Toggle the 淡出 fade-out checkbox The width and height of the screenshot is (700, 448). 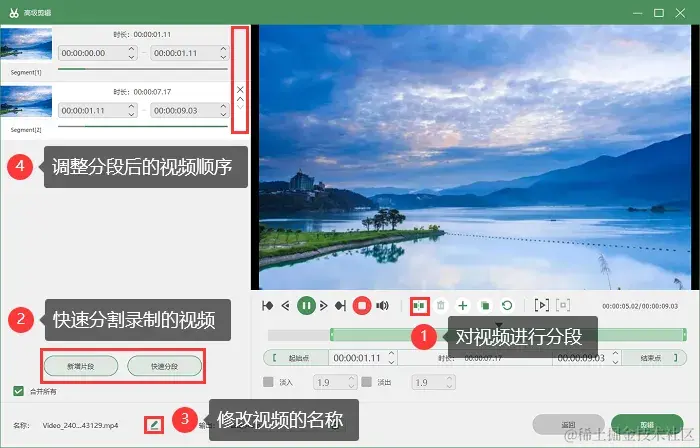tap(367, 382)
